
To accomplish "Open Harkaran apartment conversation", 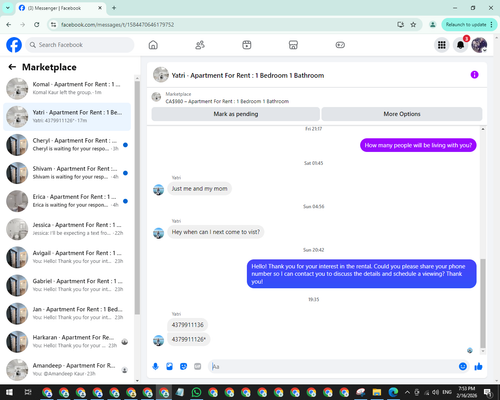I will (x=67, y=342).
